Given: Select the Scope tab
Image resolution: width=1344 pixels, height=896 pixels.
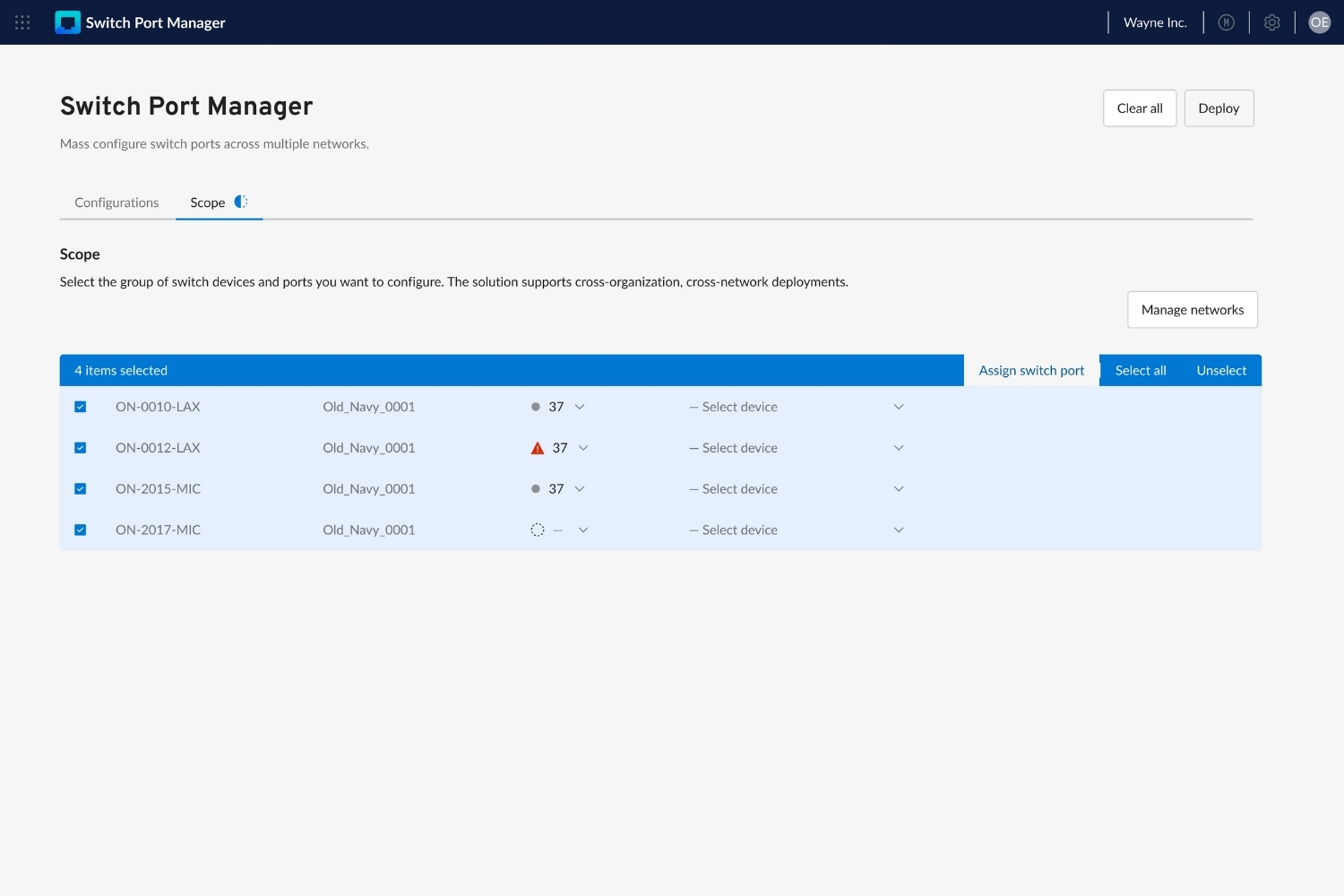Looking at the screenshot, I should click(x=219, y=202).
